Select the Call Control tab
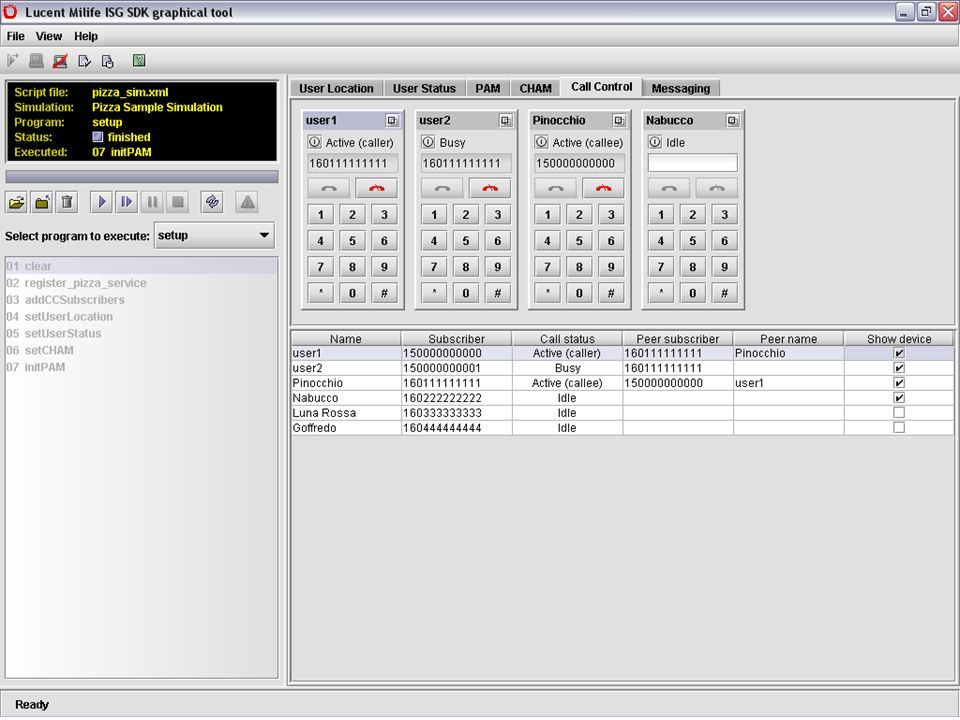Image resolution: width=960 pixels, height=720 pixels. coord(601,87)
